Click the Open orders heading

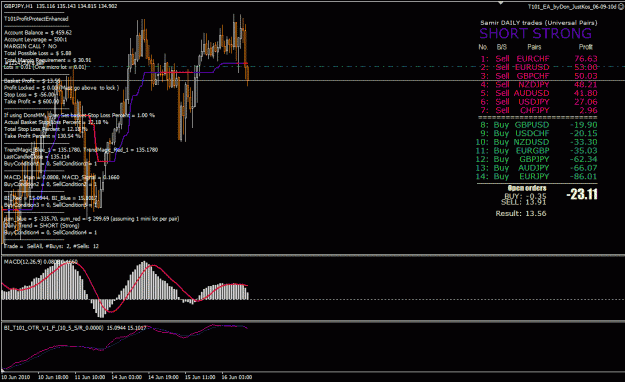(x=527, y=188)
